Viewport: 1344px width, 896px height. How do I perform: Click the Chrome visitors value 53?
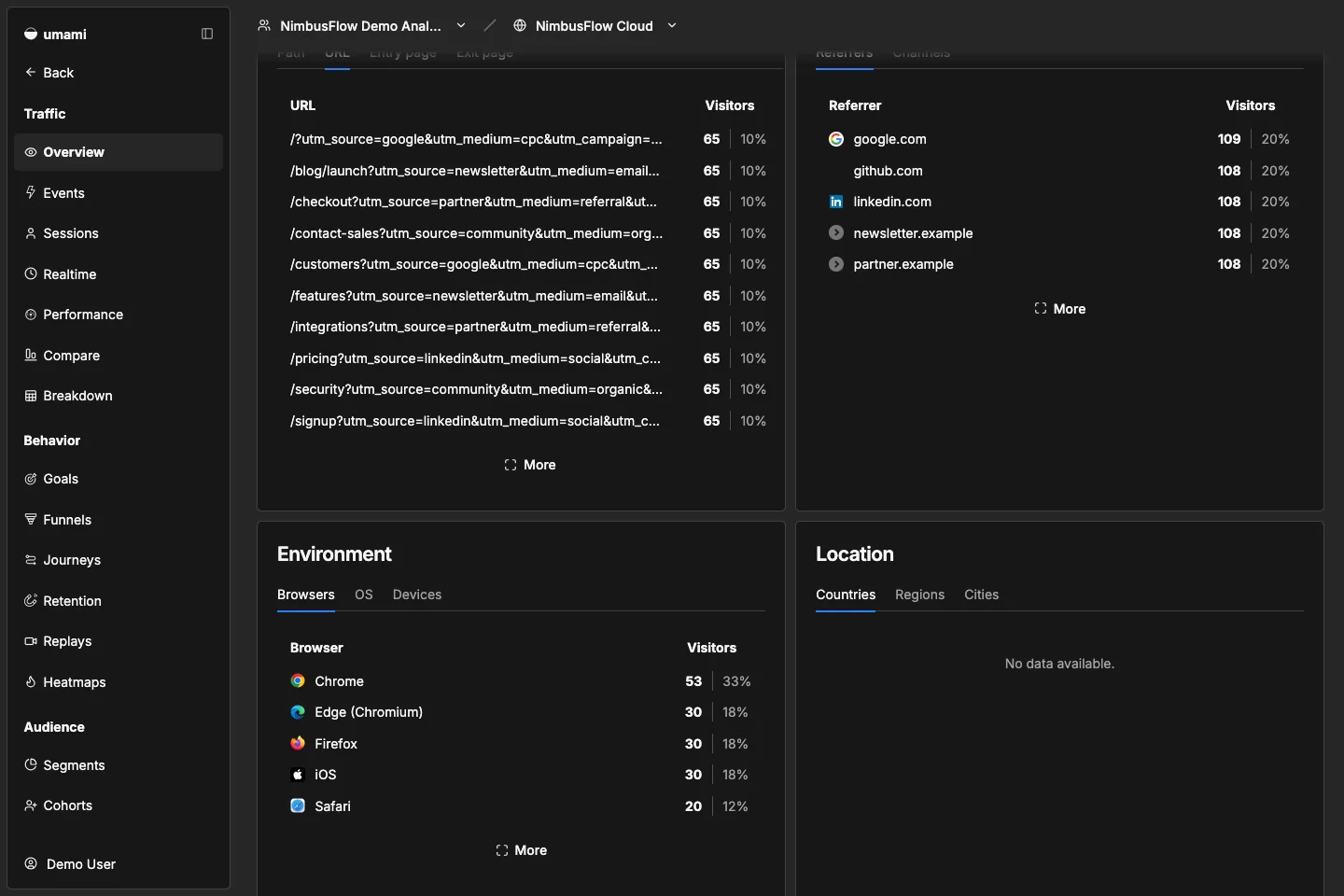pyautogui.click(x=693, y=681)
